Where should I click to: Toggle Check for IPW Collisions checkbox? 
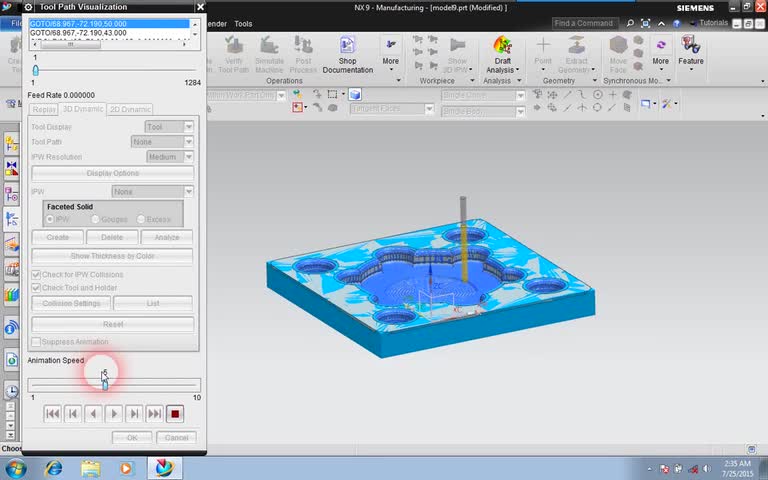37,274
